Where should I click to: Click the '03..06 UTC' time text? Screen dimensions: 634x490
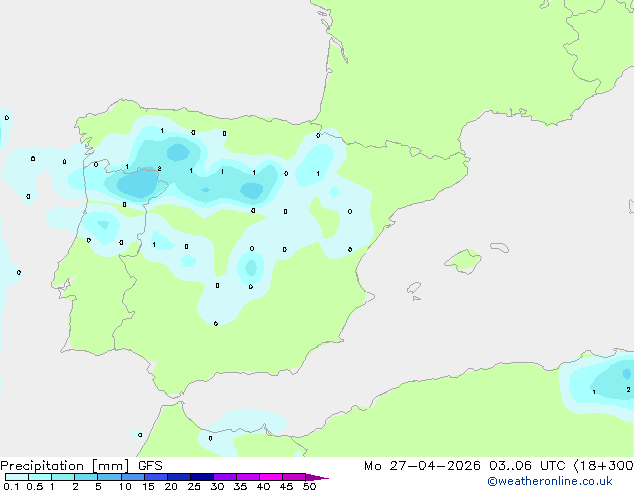pyautogui.click(x=527, y=466)
